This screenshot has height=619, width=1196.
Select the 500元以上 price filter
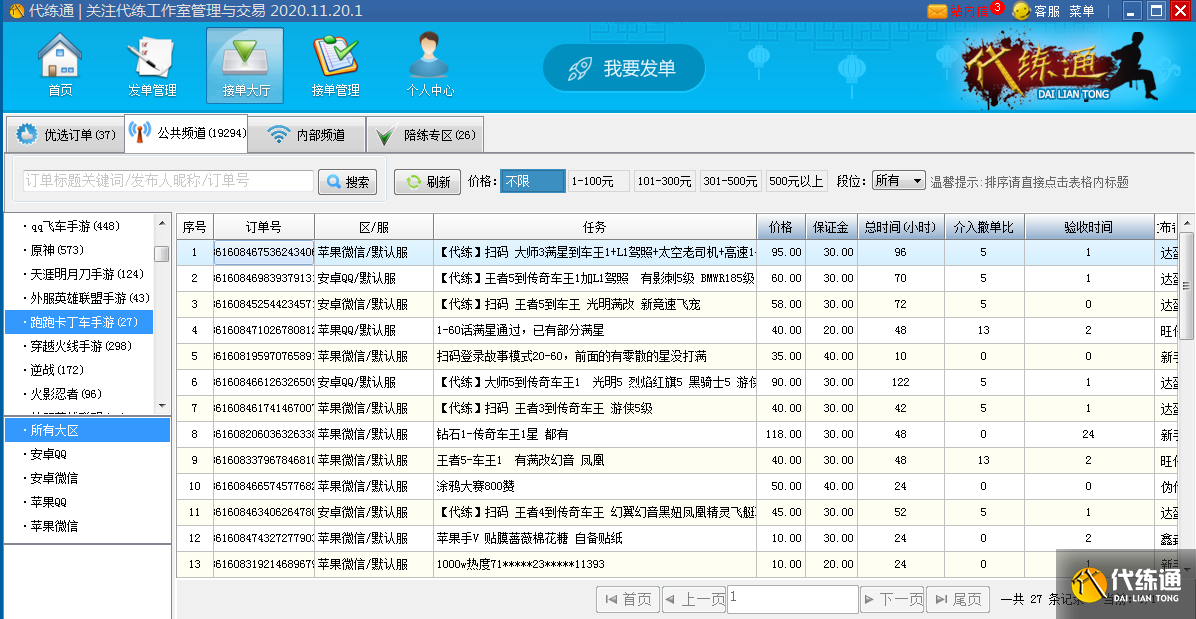(x=796, y=181)
